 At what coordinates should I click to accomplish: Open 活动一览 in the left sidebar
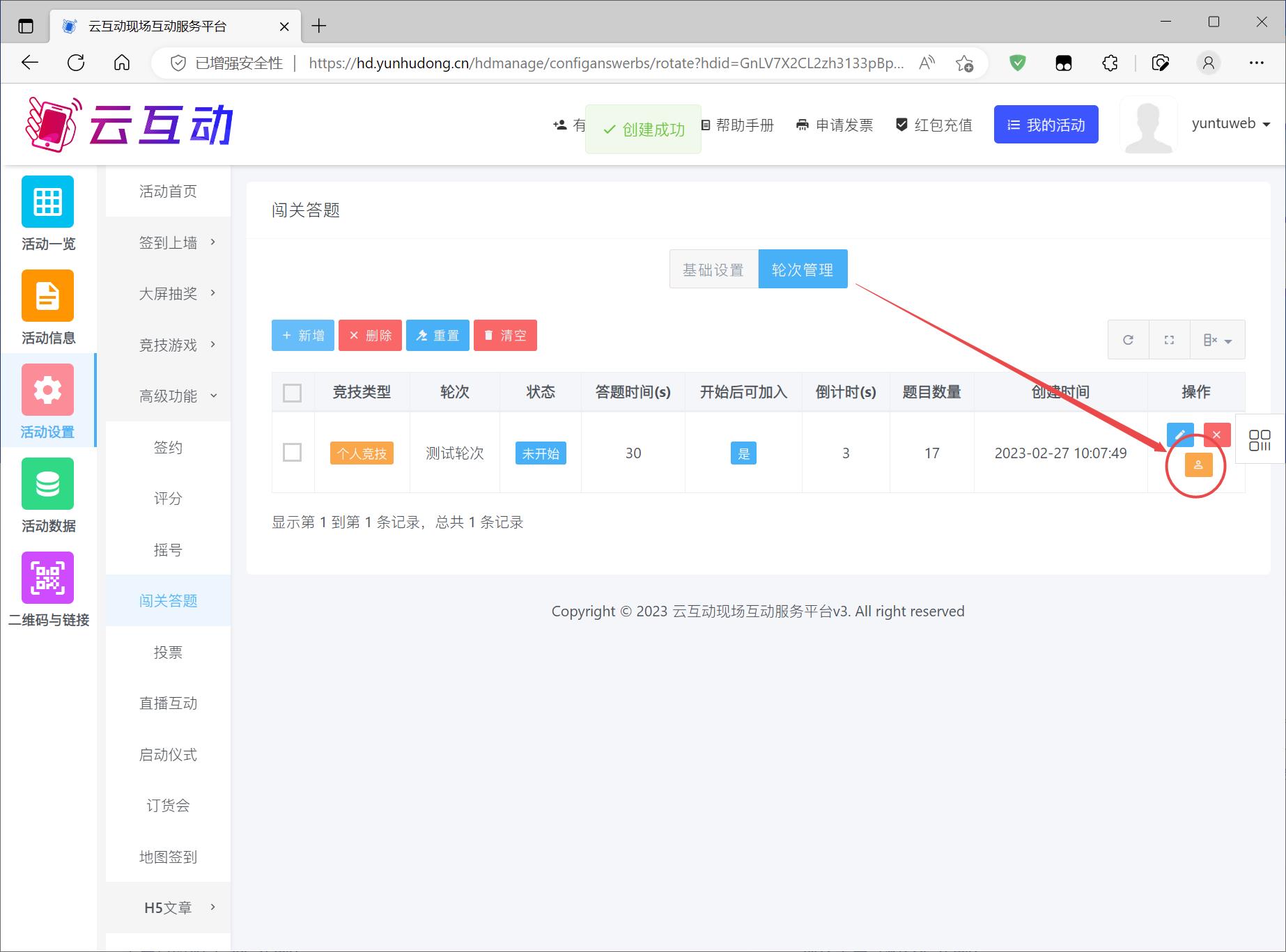tap(47, 213)
